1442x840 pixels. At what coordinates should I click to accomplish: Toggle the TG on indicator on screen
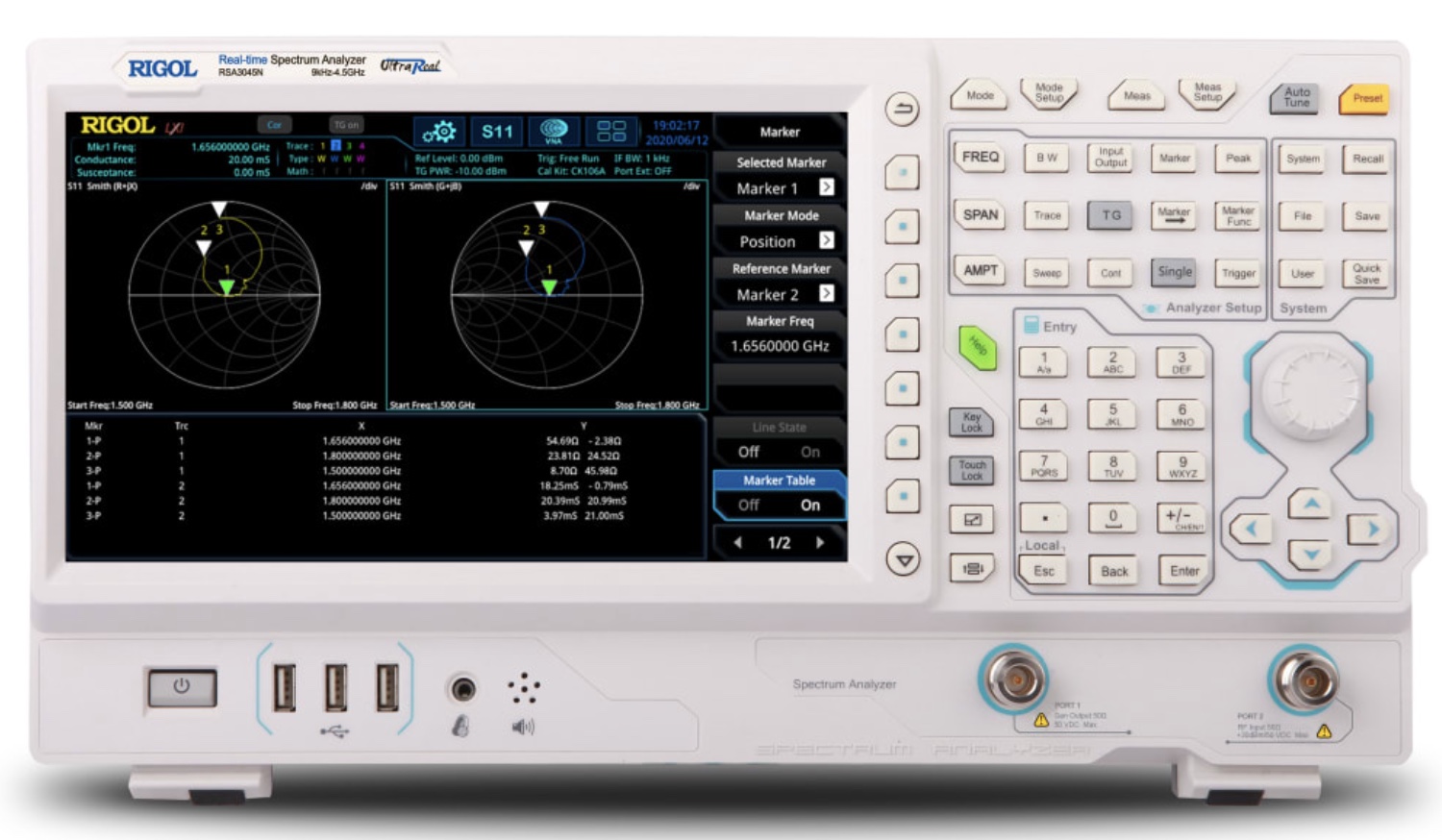346,125
